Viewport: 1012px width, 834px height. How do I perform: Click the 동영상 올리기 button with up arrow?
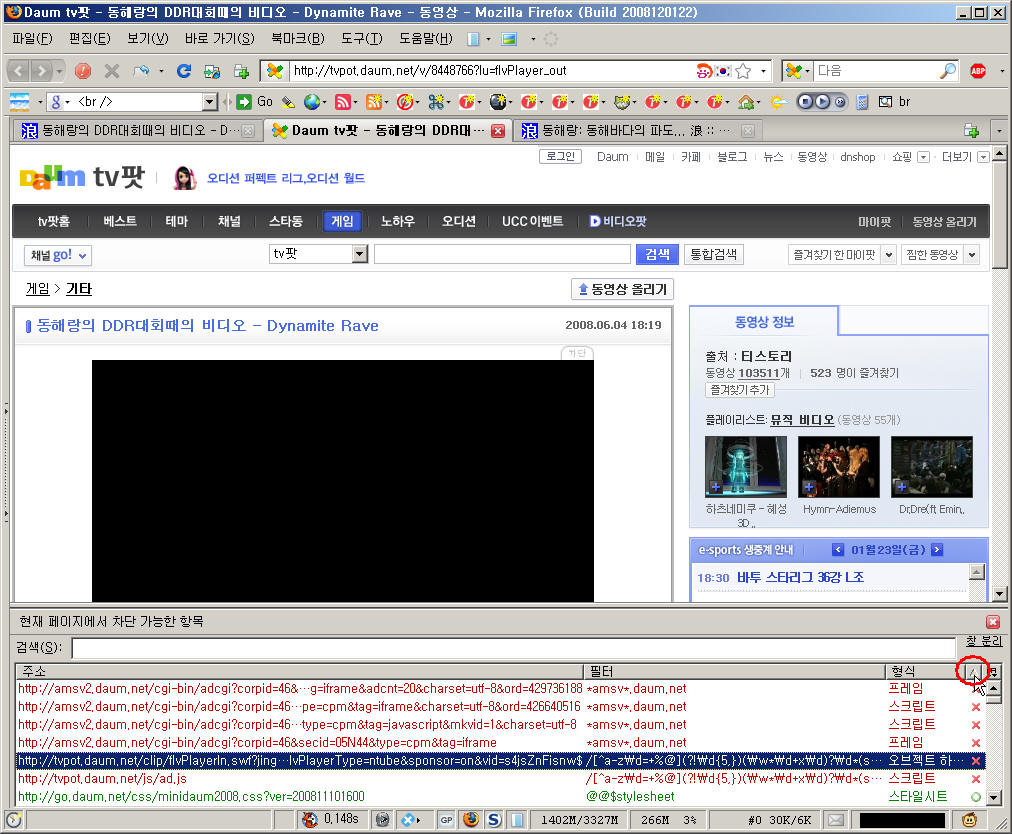(x=622, y=289)
